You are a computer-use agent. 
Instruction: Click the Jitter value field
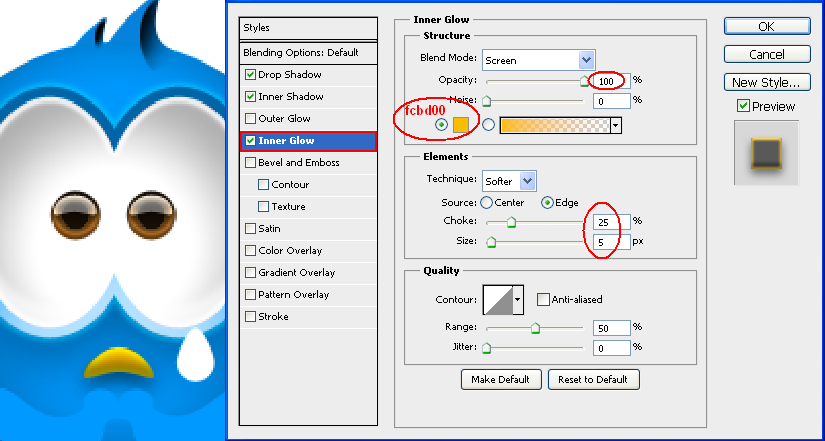click(x=611, y=348)
